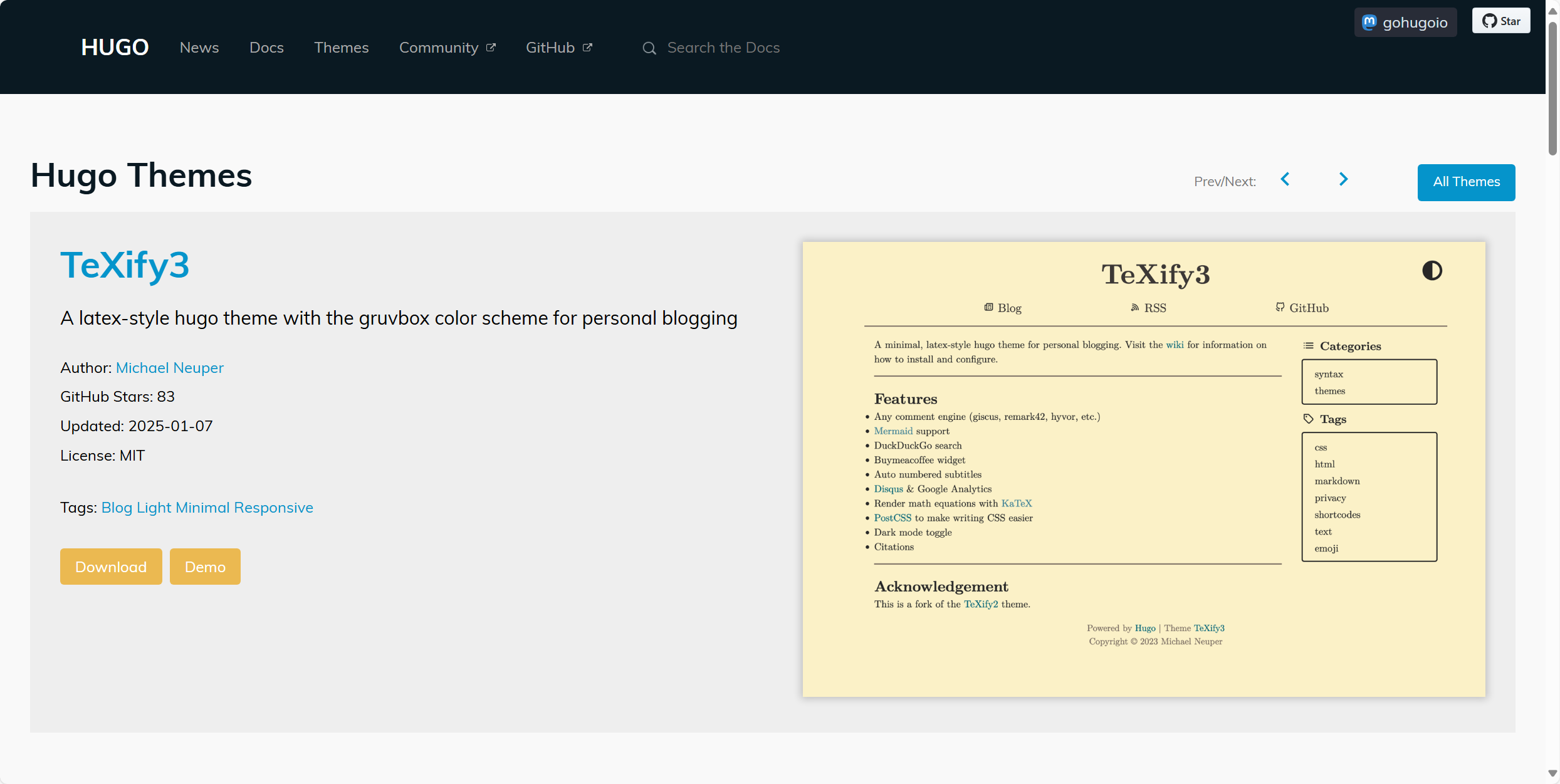Go to previous theme chevron
This screenshot has width=1560, height=784.
pos(1285,180)
